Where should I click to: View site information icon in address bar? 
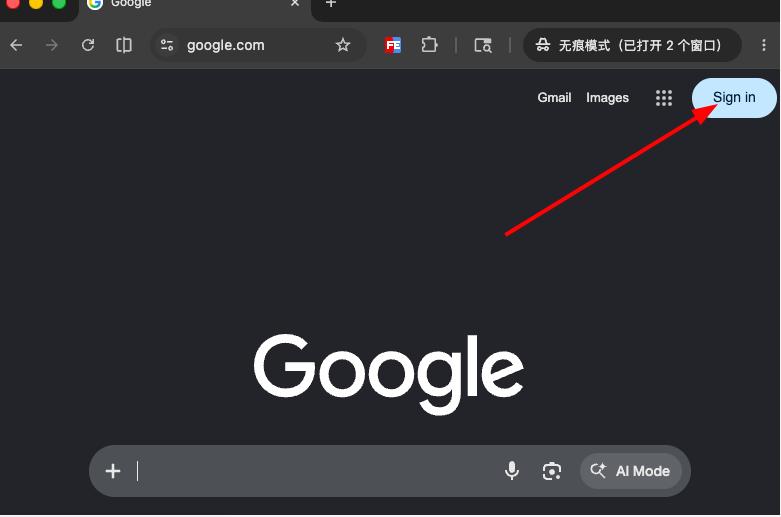[167, 45]
